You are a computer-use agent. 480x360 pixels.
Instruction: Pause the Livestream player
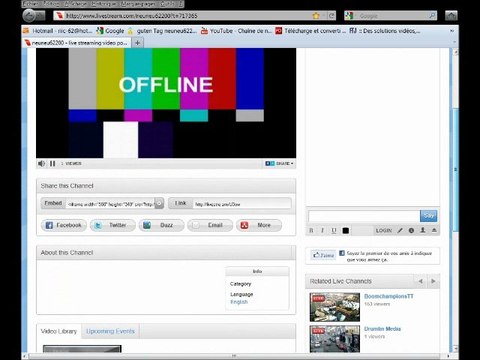(53, 163)
